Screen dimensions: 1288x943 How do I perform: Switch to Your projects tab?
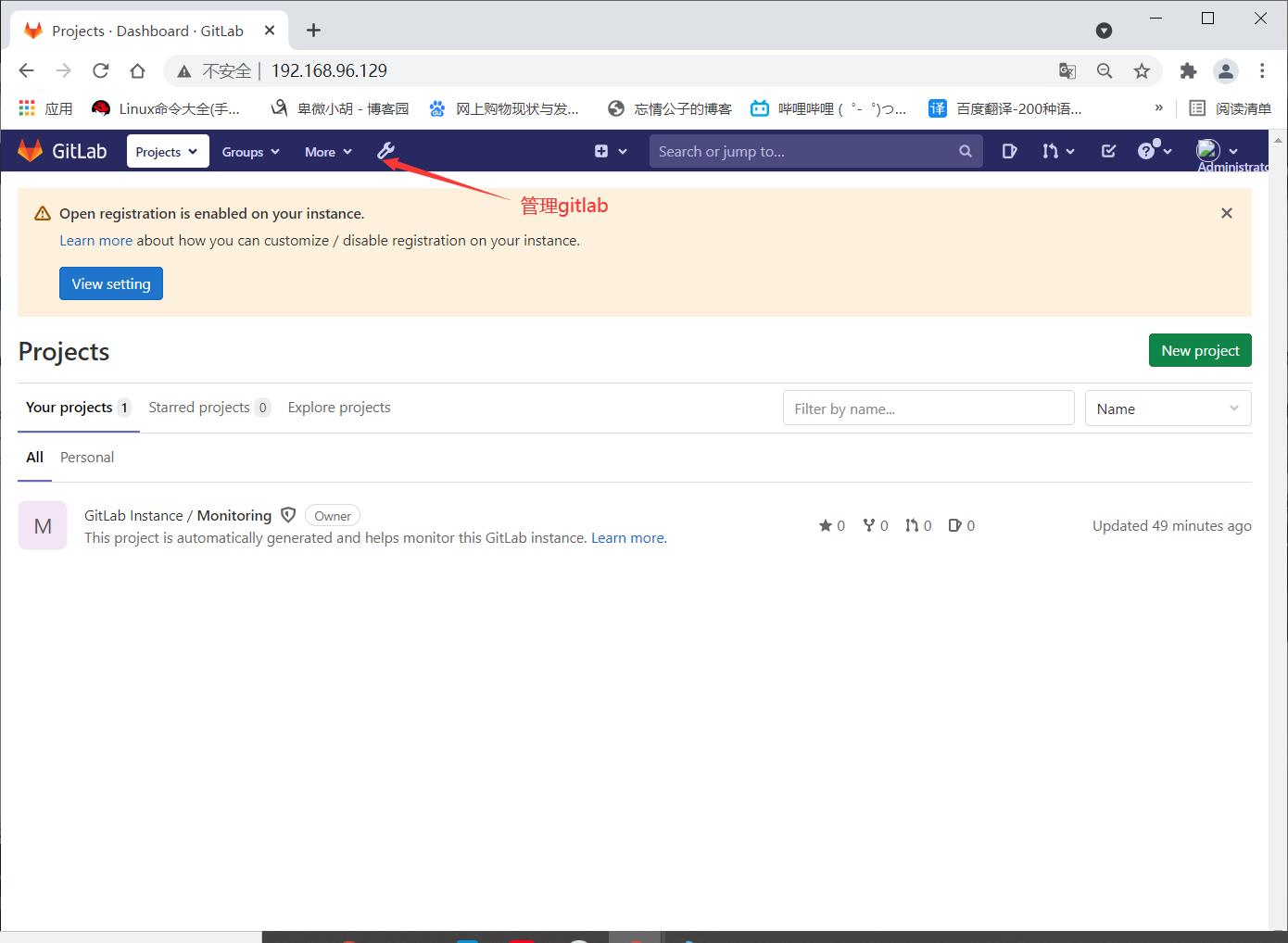coord(78,408)
